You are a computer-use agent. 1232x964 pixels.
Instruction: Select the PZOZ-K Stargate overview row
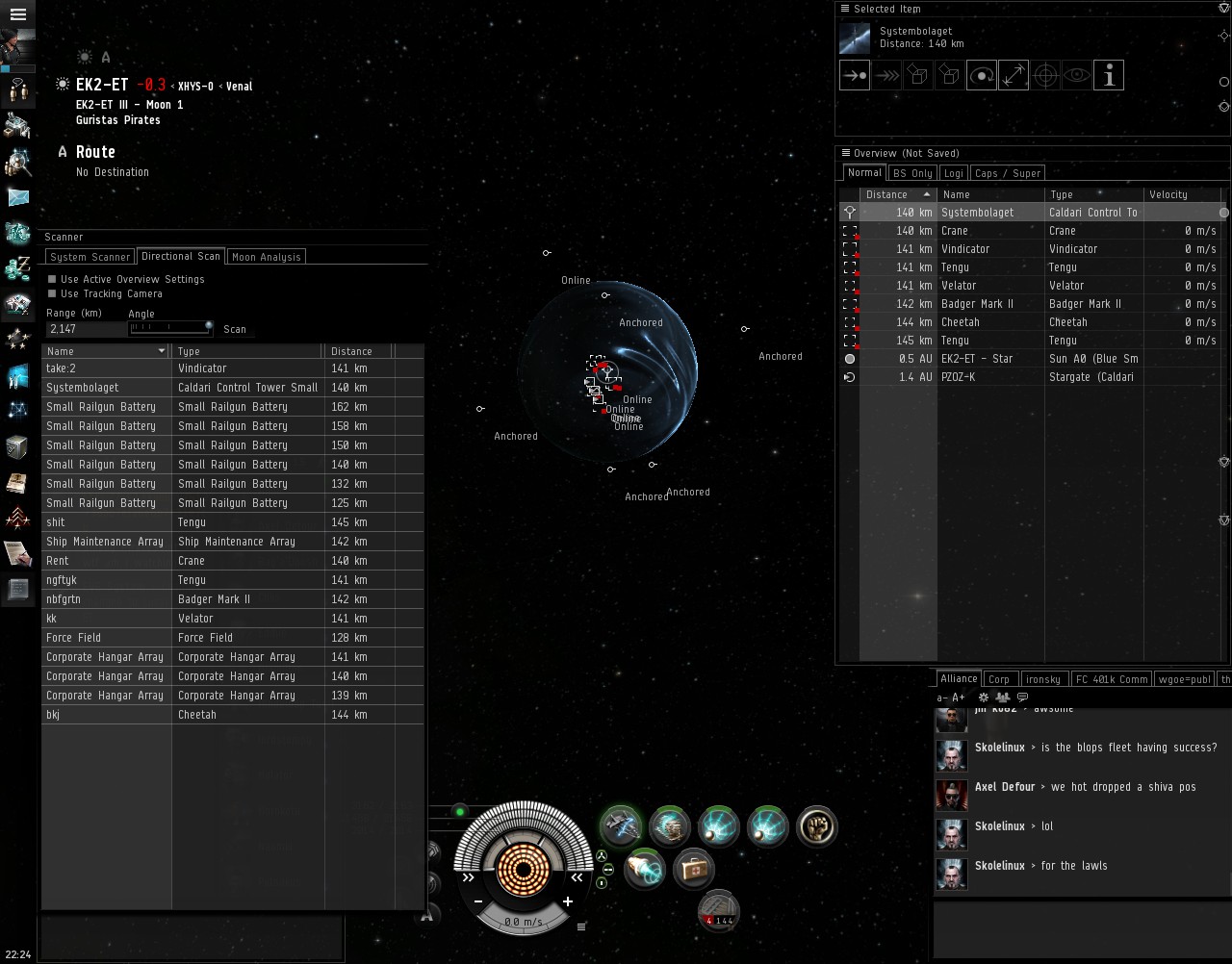(x=1032, y=377)
